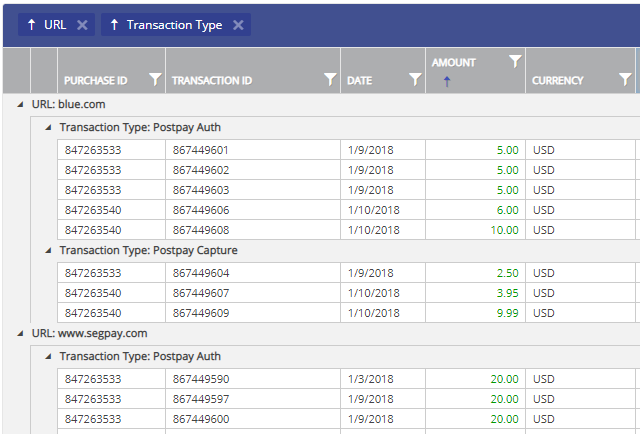The width and height of the screenshot is (640, 434).
Task: Sort by Purchase ID column header
Action: click(96, 80)
